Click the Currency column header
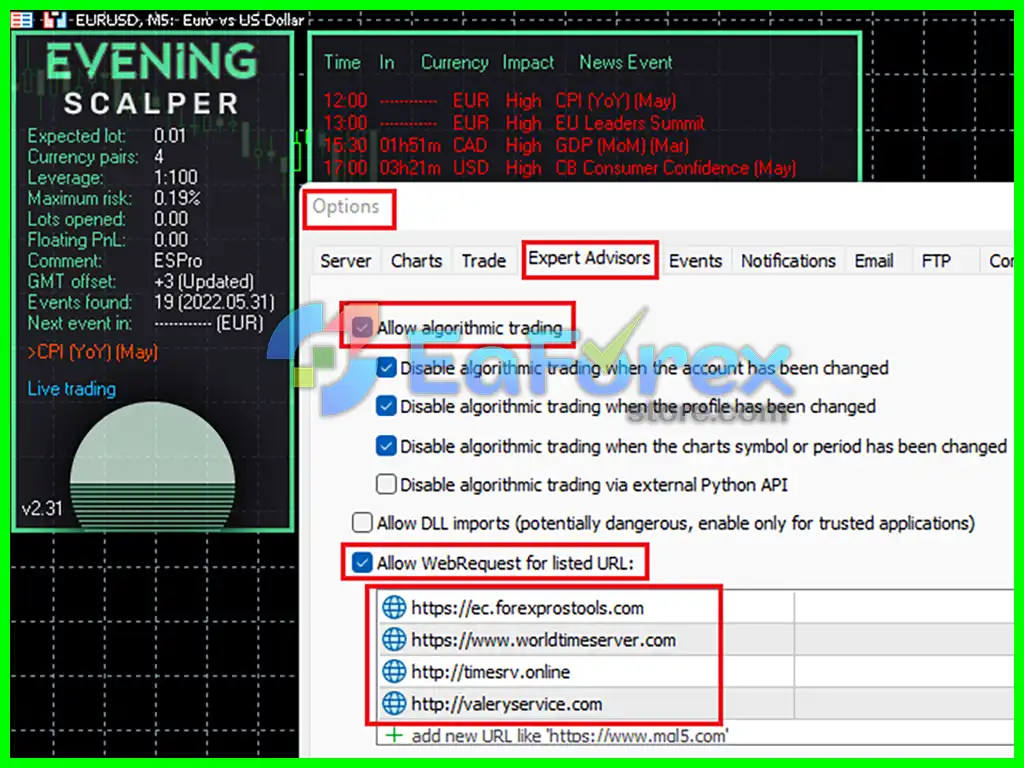1024x768 pixels. [x=455, y=62]
